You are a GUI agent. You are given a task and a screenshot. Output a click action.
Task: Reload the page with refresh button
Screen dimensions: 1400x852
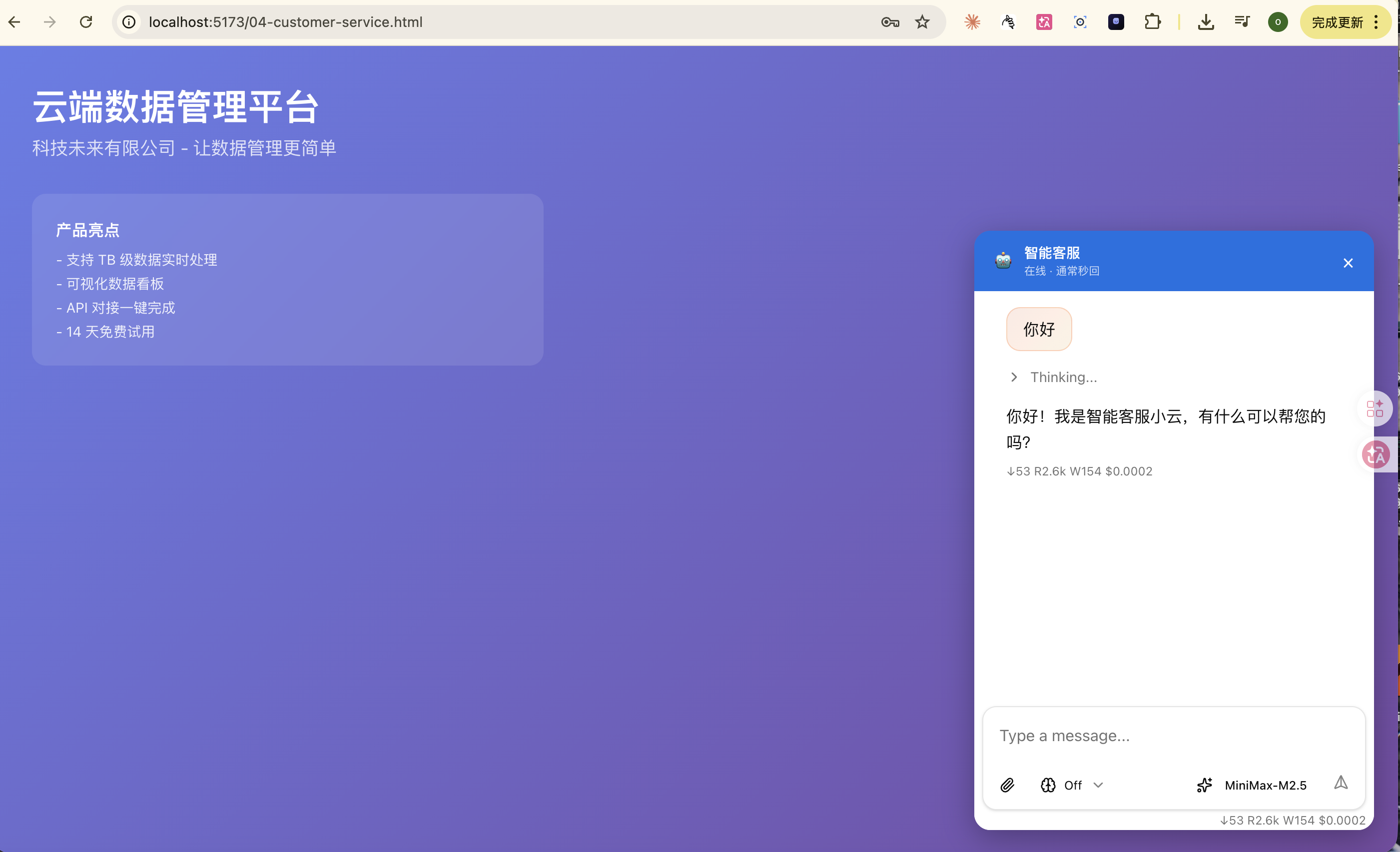point(86,22)
